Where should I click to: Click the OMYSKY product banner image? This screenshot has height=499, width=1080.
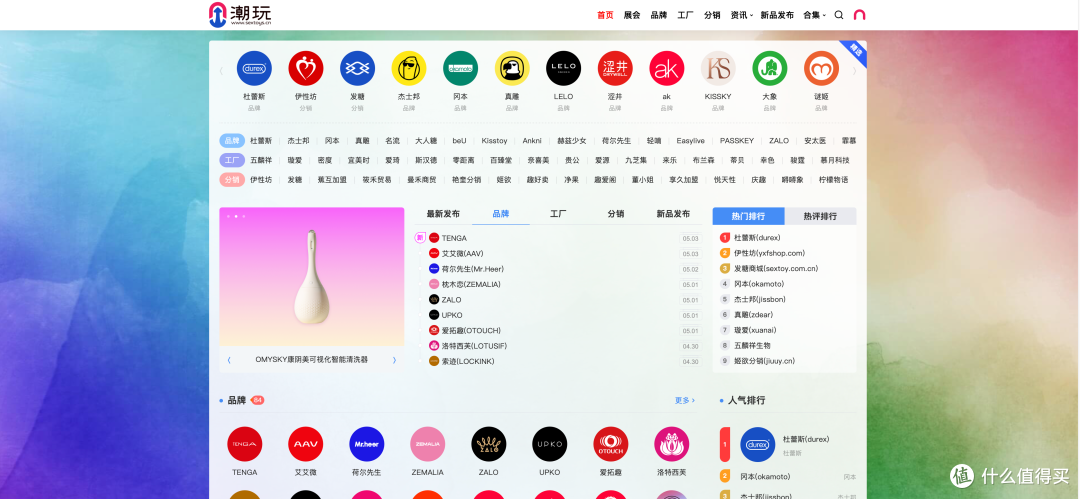coord(312,277)
